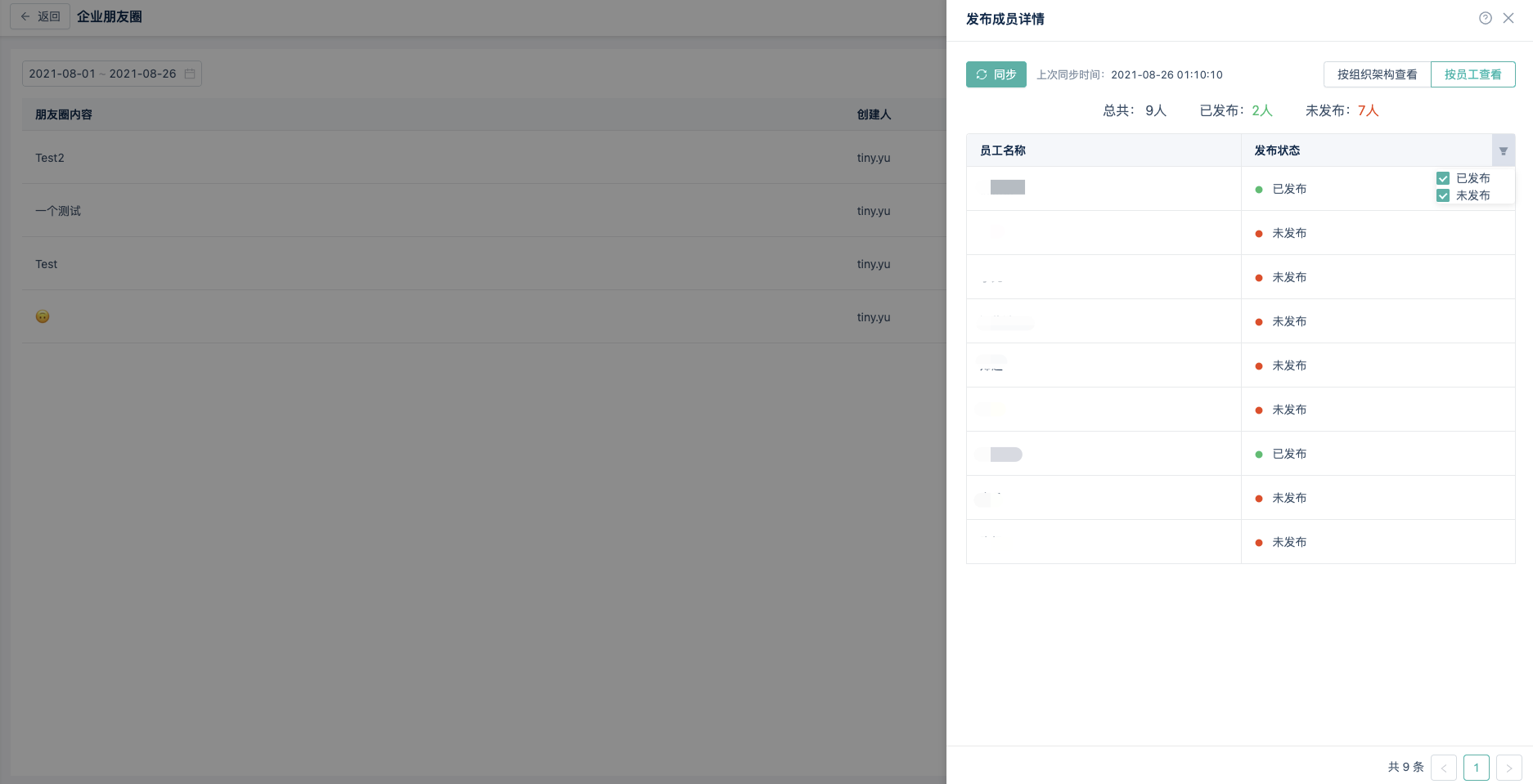The width and height of the screenshot is (1533, 784).
Task: Close the 发布成员详情 panel
Action: tap(1508, 18)
